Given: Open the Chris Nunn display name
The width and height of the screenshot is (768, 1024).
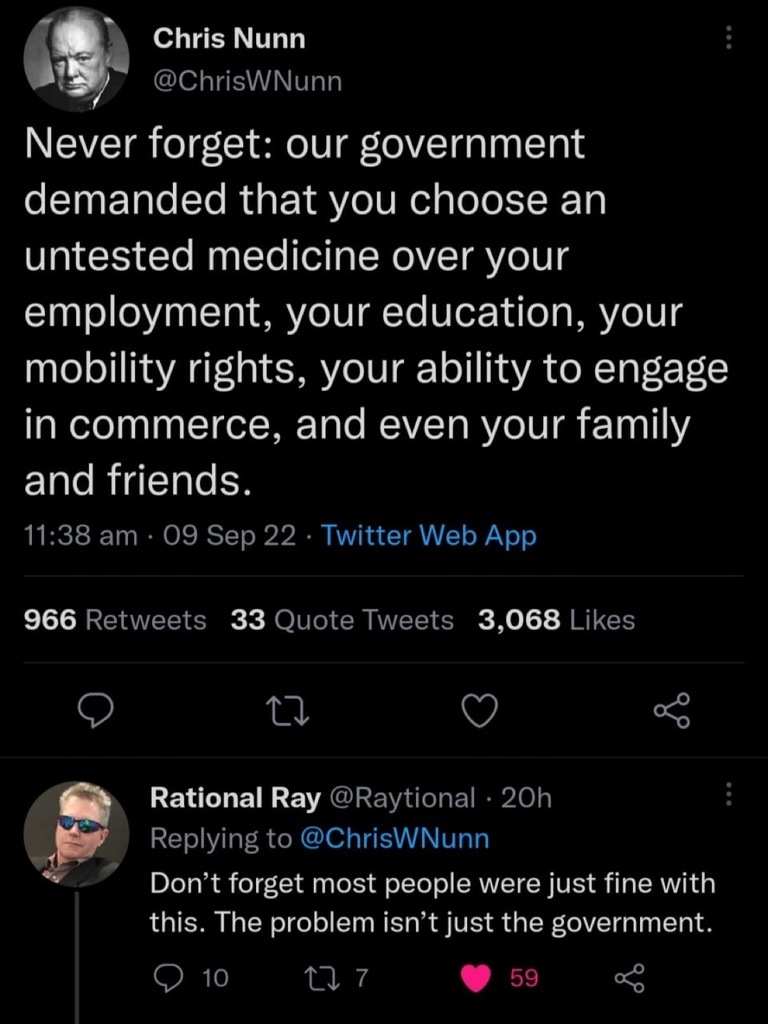Looking at the screenshot, I should (x=229, y=39).
